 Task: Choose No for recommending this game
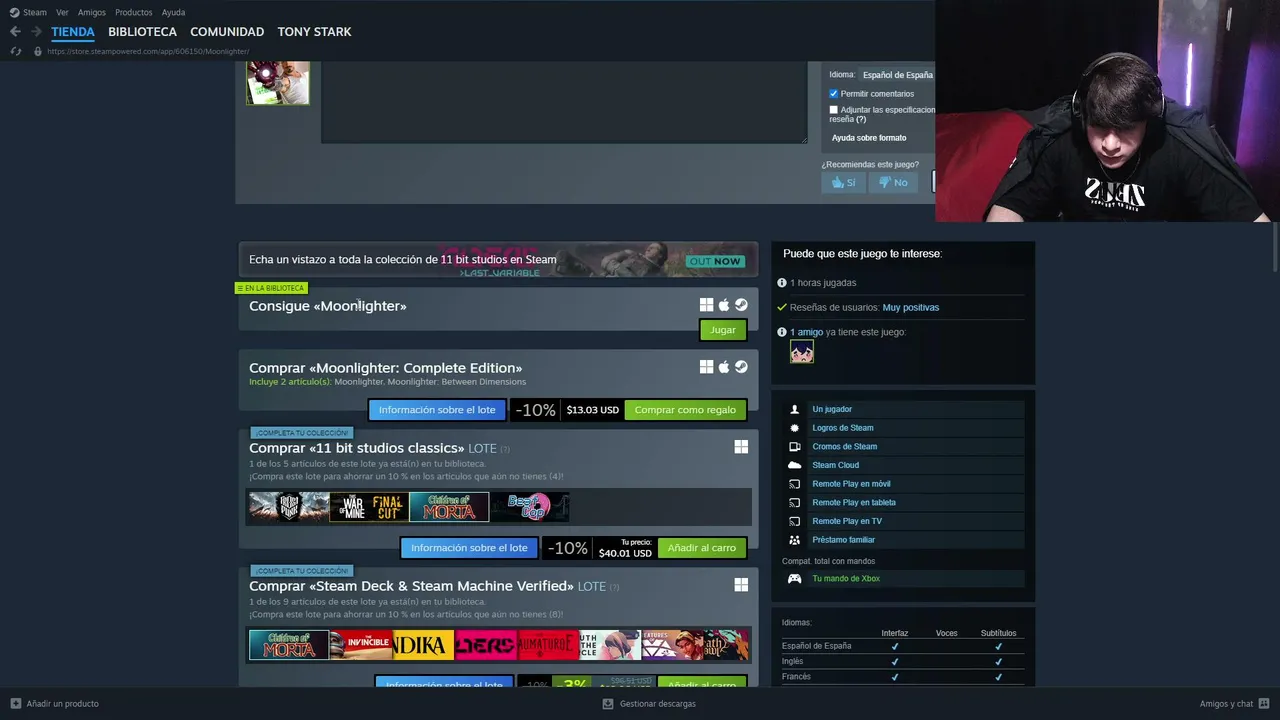tap(893, 182)
